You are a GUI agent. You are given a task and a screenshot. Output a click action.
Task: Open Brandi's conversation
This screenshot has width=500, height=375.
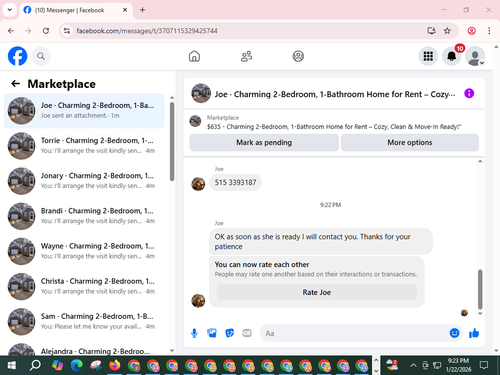84,216
